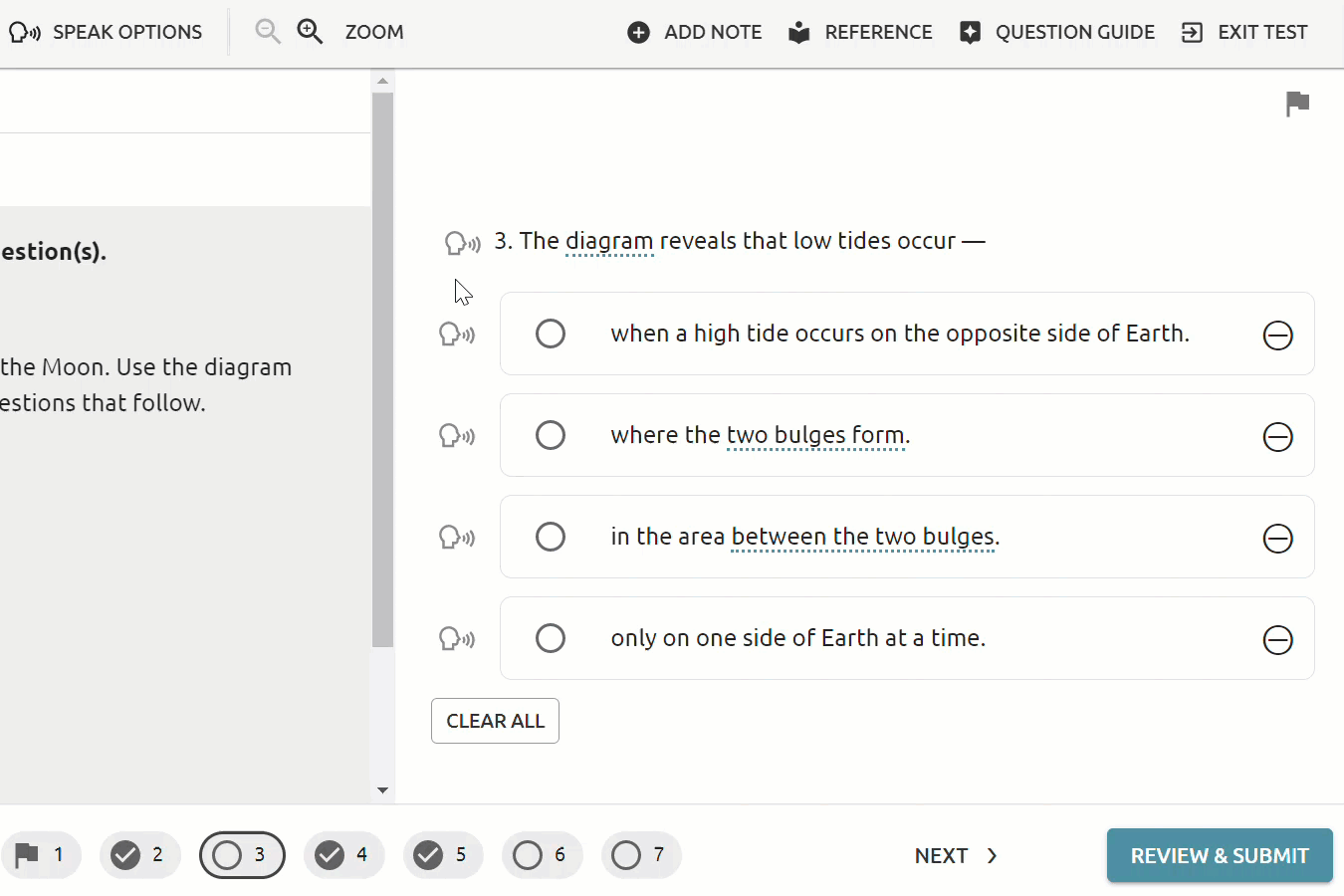
Task: Select answer 'in the area between the two bulges'
Action: click(551, 537)
